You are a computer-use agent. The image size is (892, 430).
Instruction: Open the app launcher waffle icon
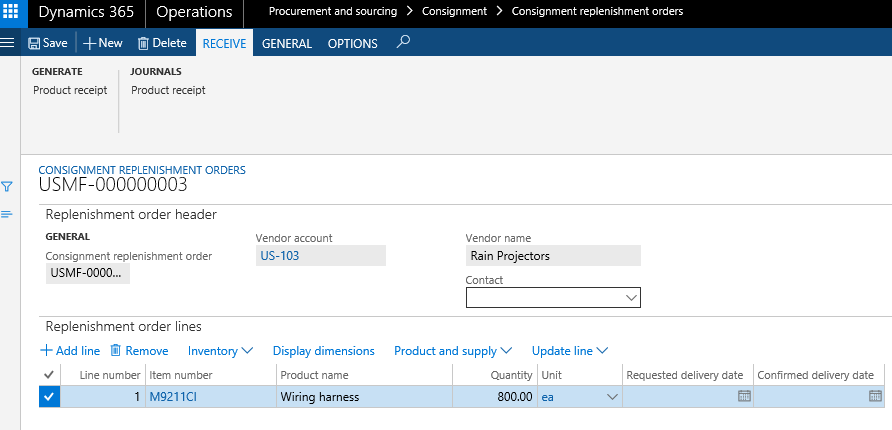(x=11, y=13)
